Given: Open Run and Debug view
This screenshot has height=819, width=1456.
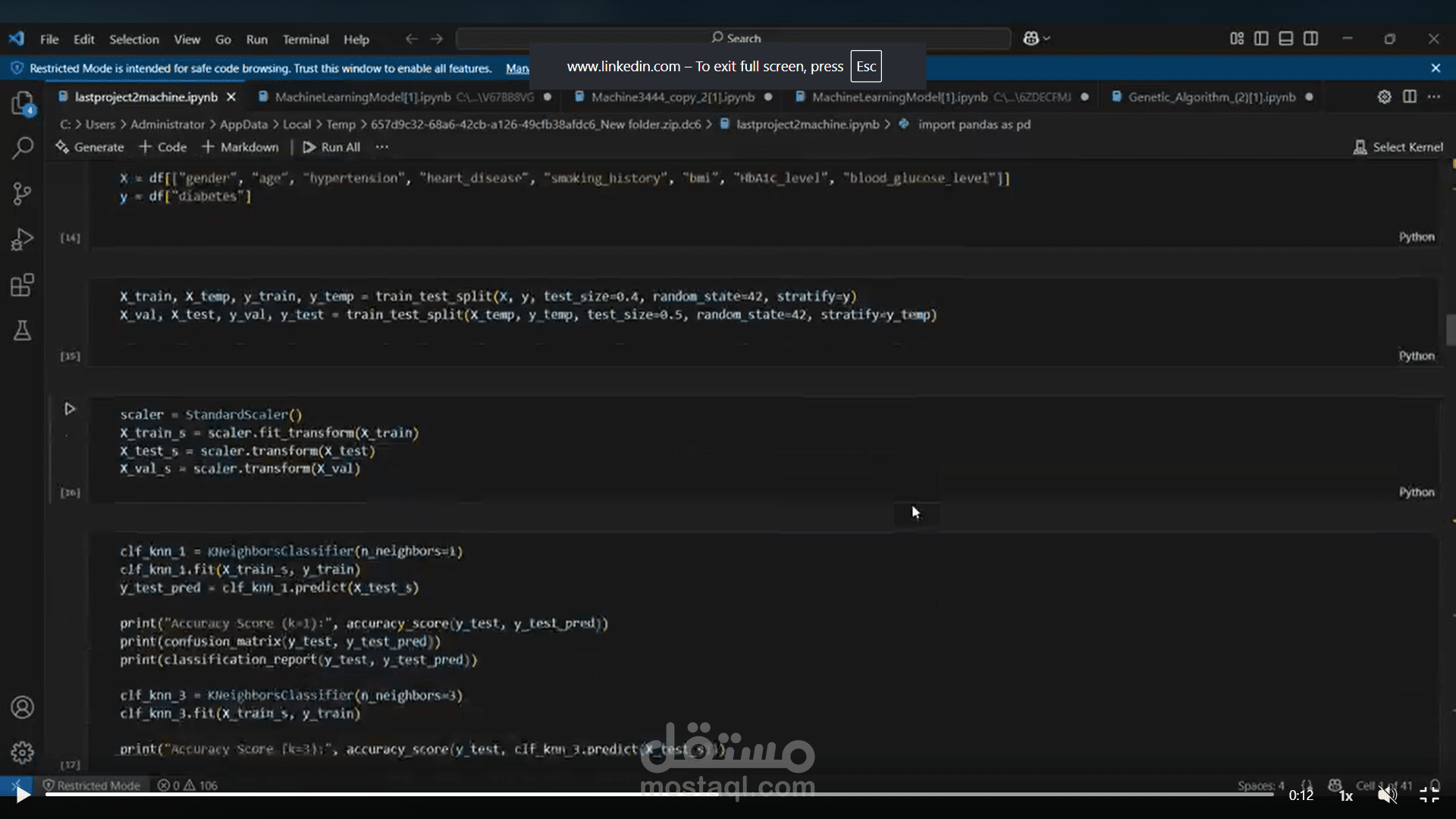Looking at the screenshot, I should point(23,240).
